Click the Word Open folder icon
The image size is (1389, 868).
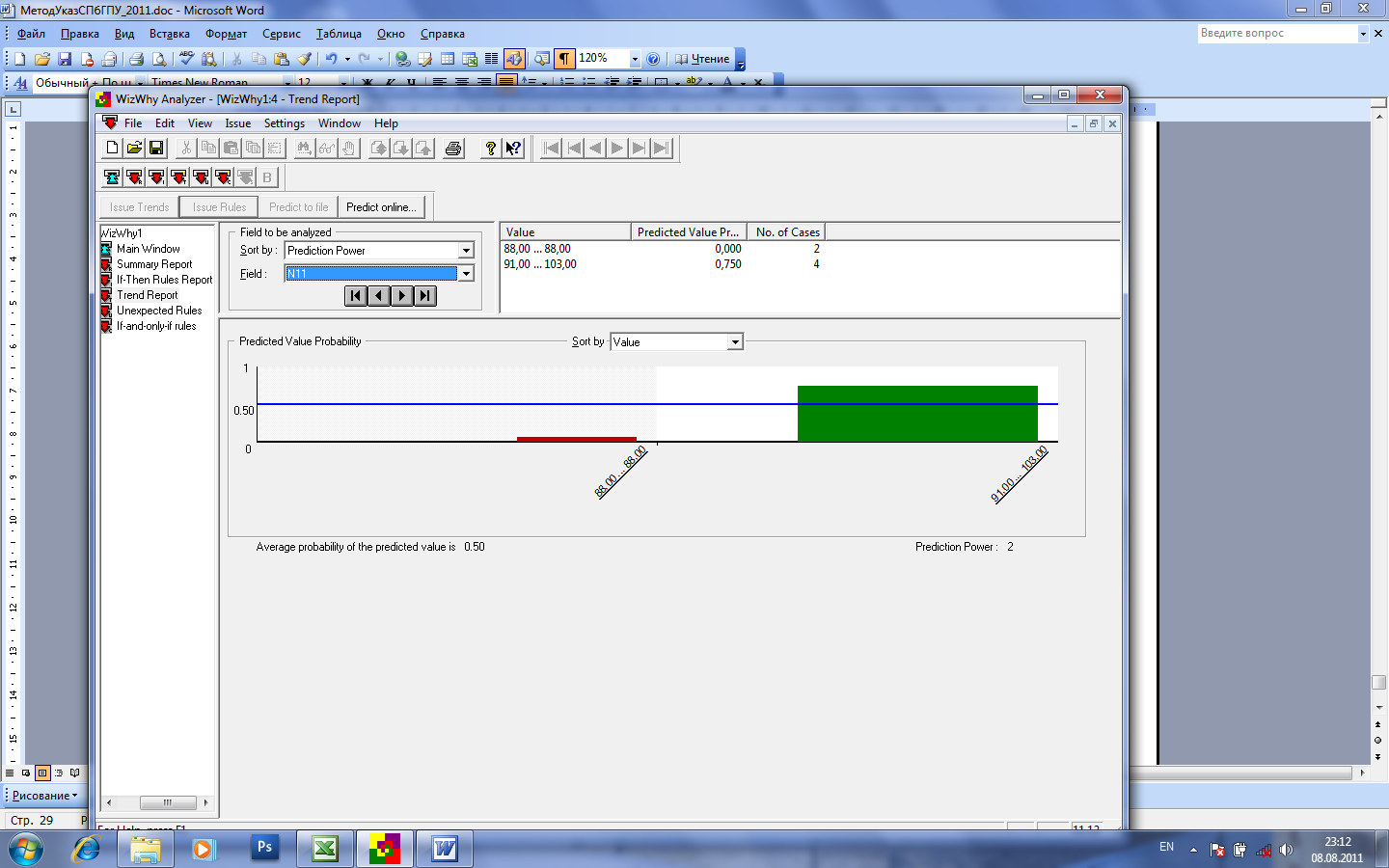coord(42,59)
